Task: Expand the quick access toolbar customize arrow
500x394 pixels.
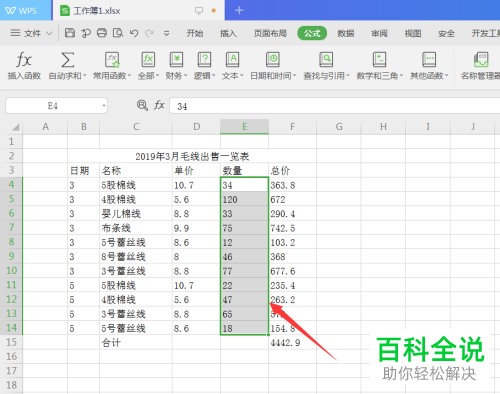Action: tap(166, 33)
